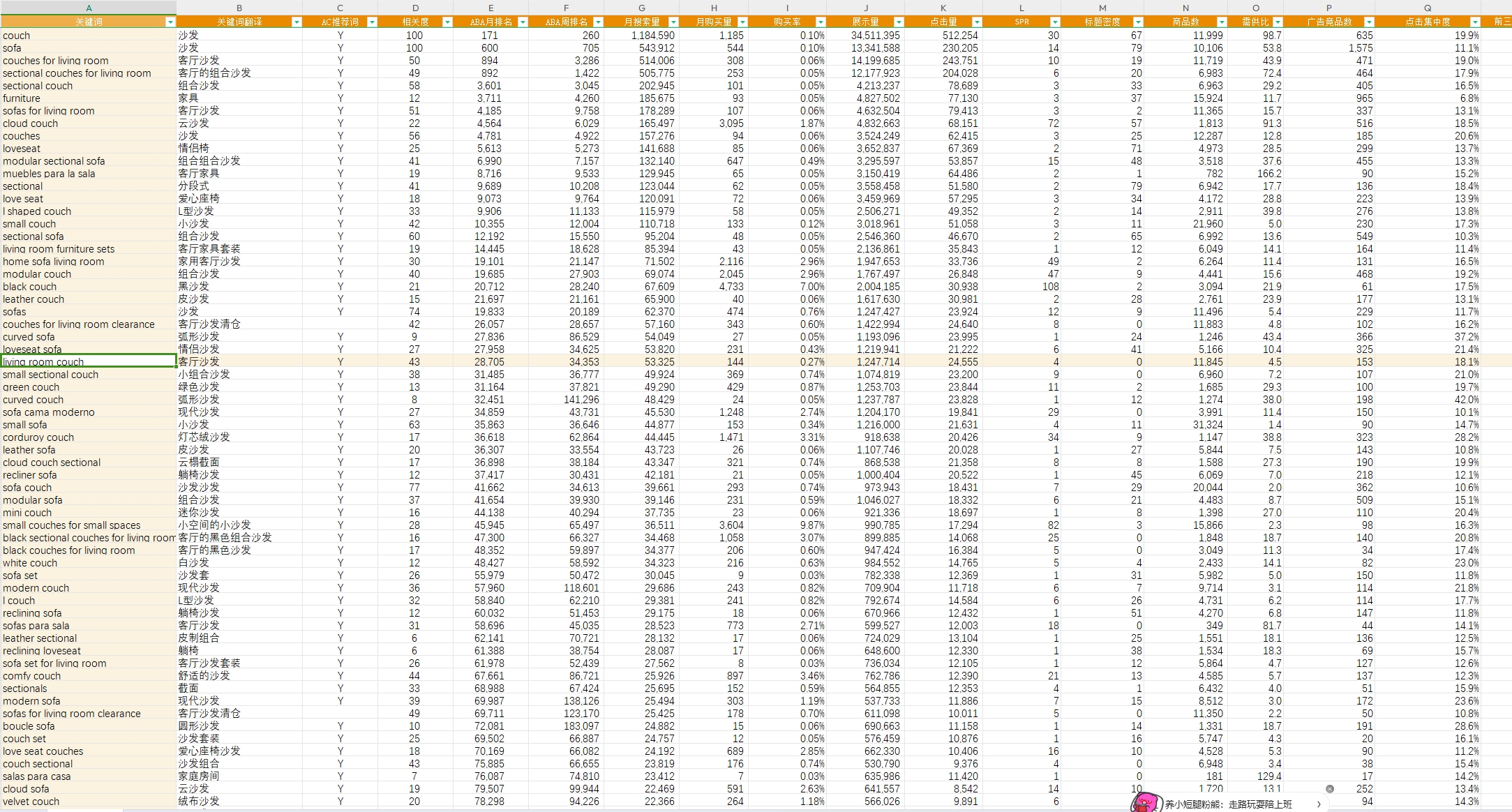Select the 42.0% click concentration cell
This screenshot has height=812, width=1512.
pyautogui.click(x=1428, y=399)
